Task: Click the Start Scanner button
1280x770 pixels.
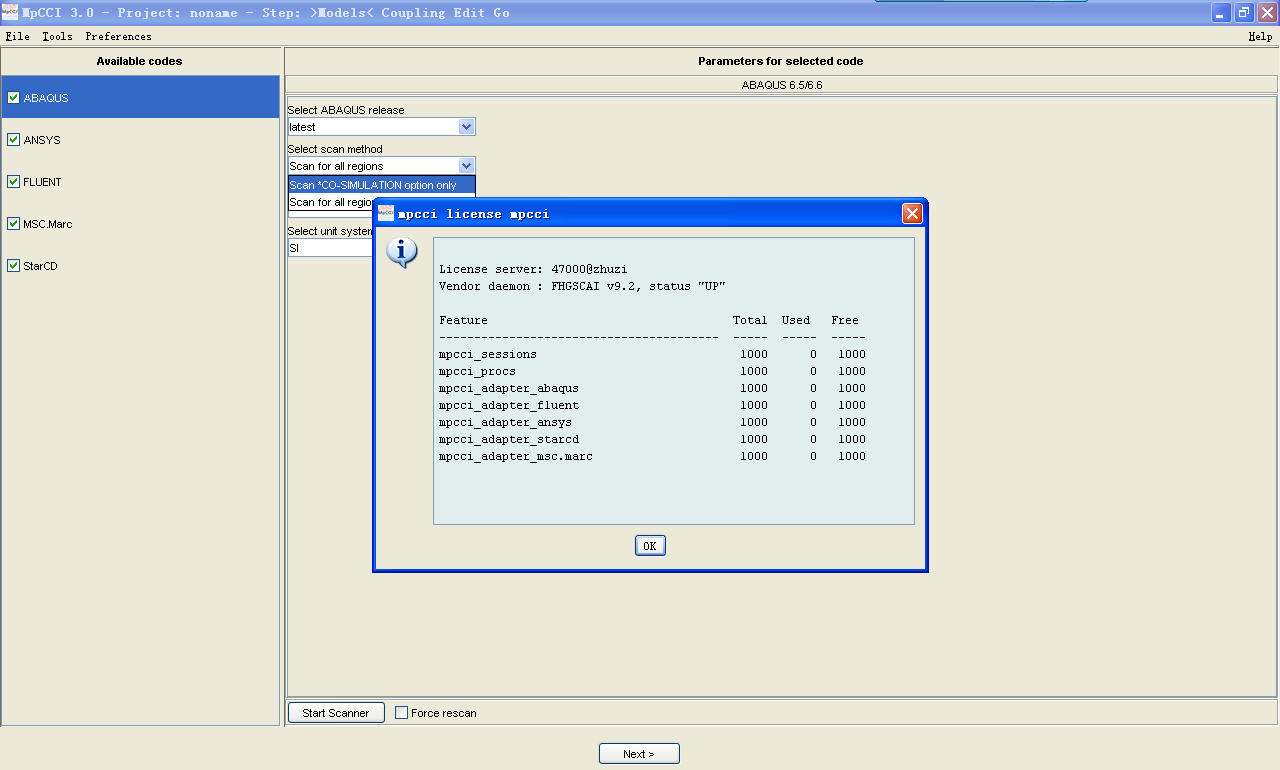Action: pyautogui.click(x=336, y=713)
